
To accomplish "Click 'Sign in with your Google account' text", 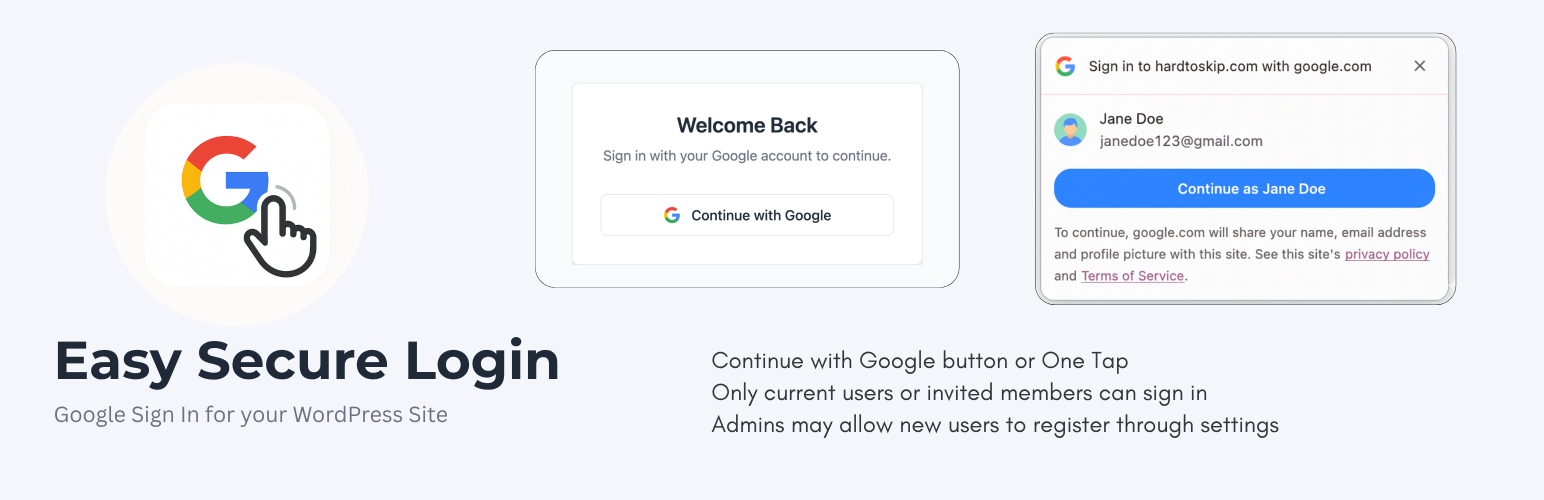I will click(x=746, y=156).
